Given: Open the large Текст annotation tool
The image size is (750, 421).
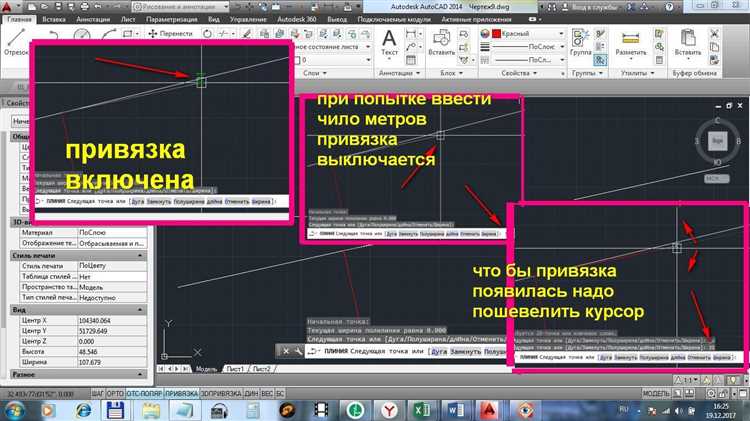Looking at the screenshot, I should [x=389, y=43].
